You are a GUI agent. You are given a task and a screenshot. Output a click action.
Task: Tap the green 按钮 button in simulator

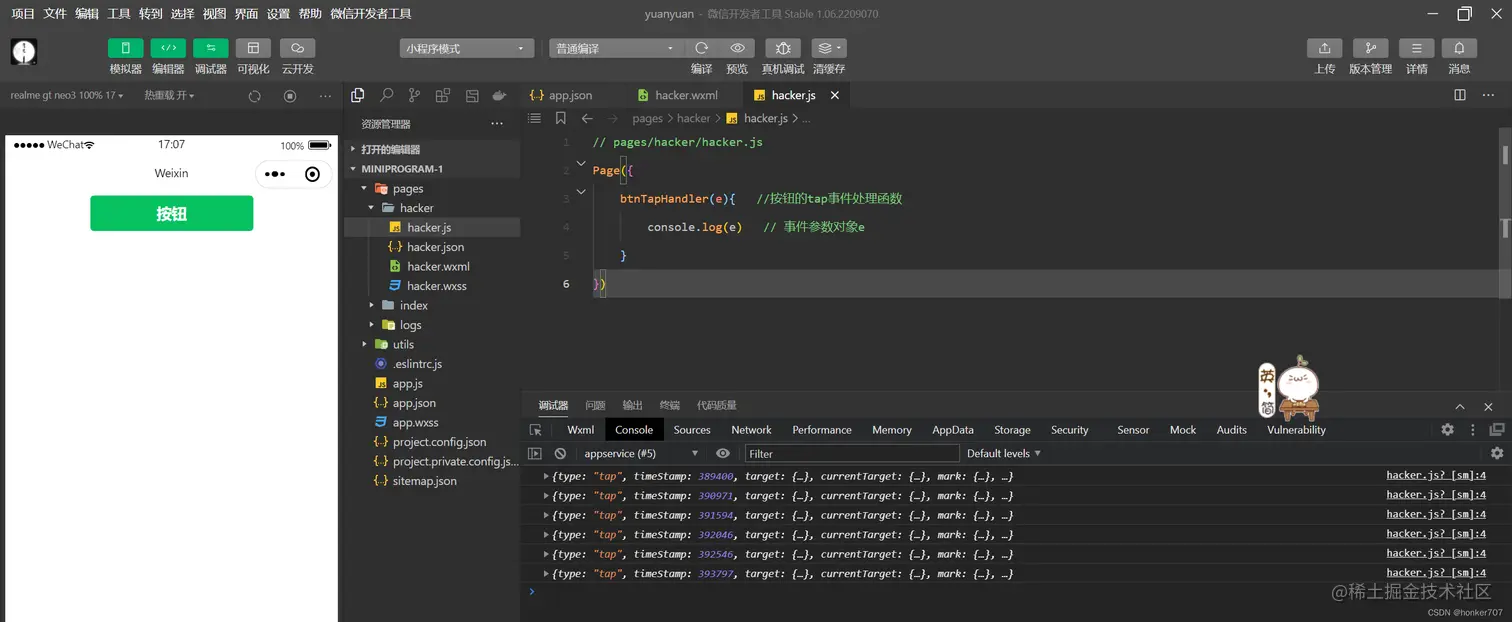[x=171, y=213]
